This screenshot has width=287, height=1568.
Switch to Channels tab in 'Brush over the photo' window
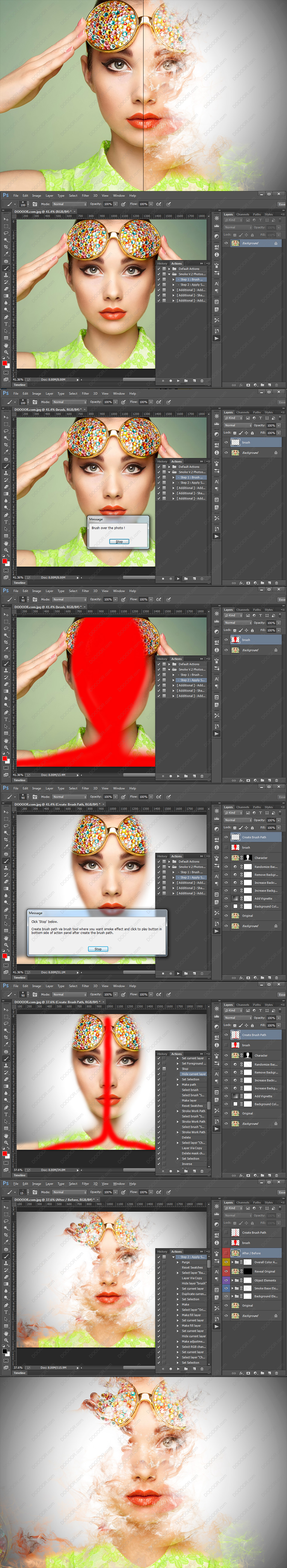click(242, 412)
